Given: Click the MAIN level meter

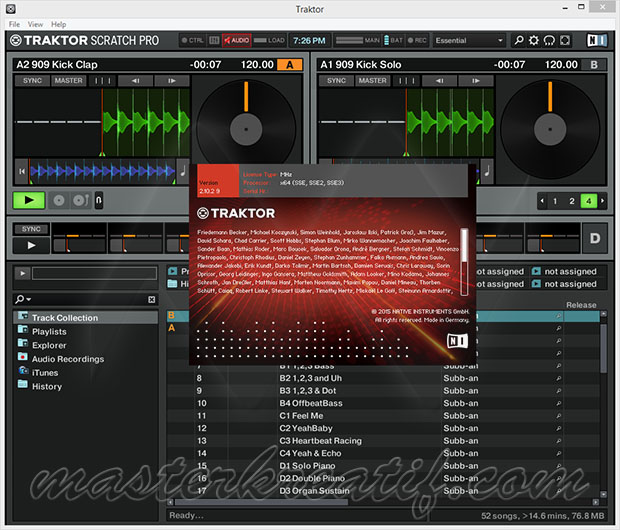Looking at the screenshot, I should [357, 40].
